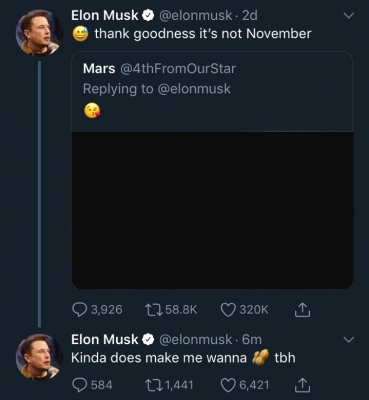The image size is (369, 400).
Task: Open the top tweet's chevron options menu
Action: pyautogui.click(x=348, y=16)
